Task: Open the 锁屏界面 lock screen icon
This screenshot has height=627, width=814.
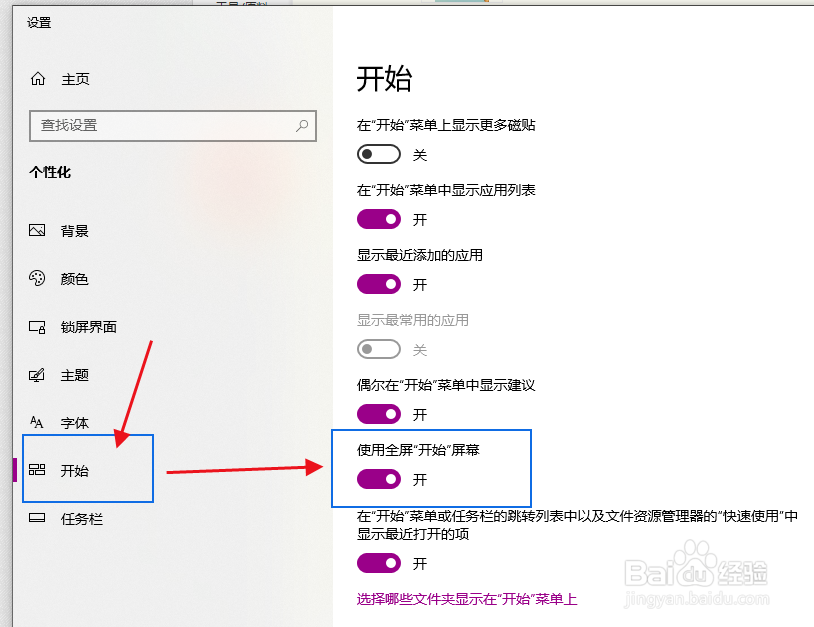Action: 36,326
